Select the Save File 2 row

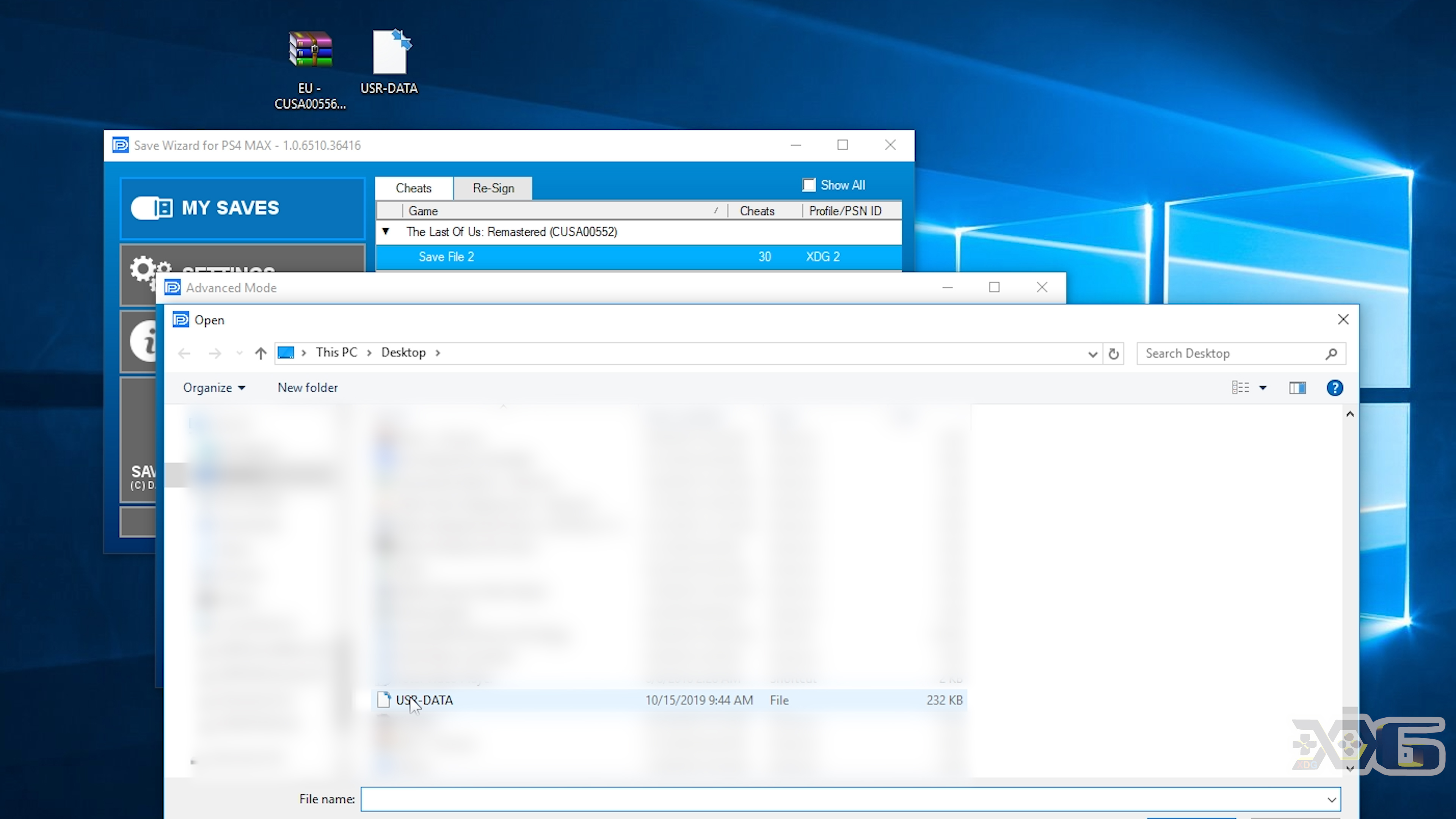tap(639, 257)
